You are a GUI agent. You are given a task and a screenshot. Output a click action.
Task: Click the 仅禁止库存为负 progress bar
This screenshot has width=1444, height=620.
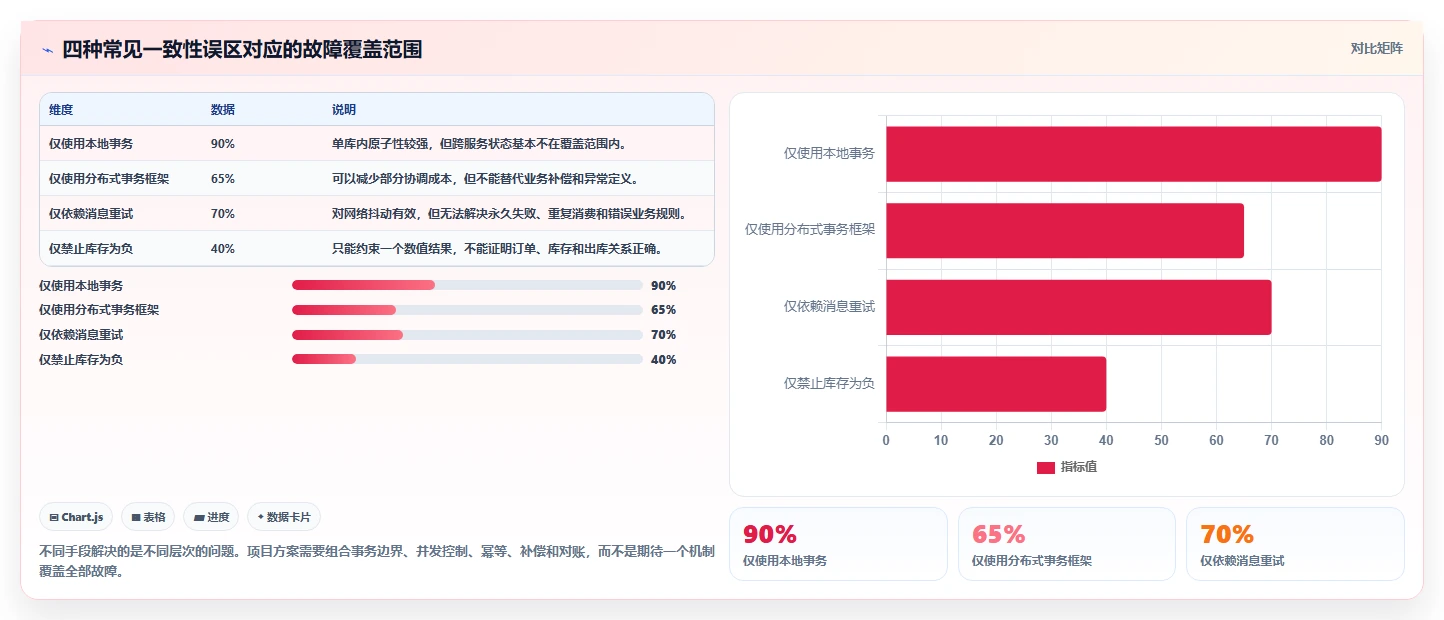coord(467,359)
